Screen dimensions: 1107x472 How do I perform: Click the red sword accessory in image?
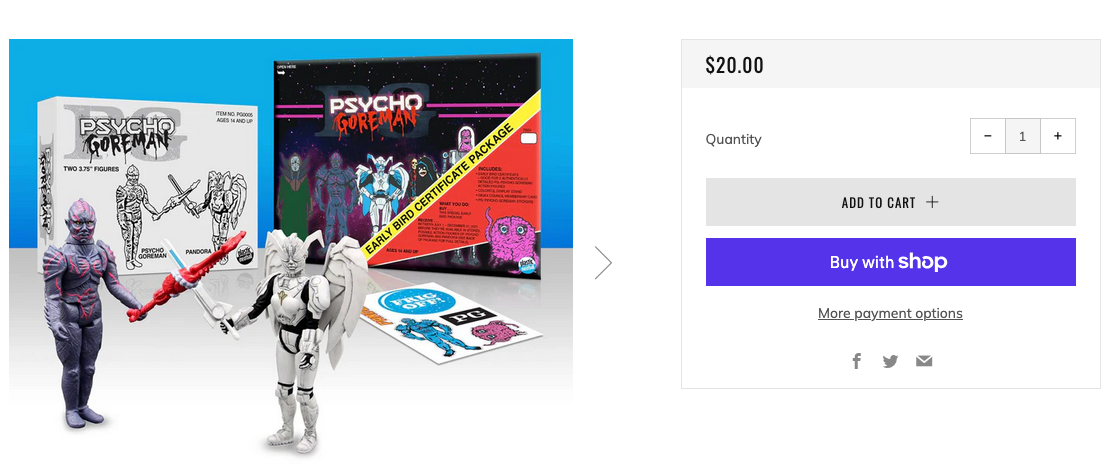187,275
